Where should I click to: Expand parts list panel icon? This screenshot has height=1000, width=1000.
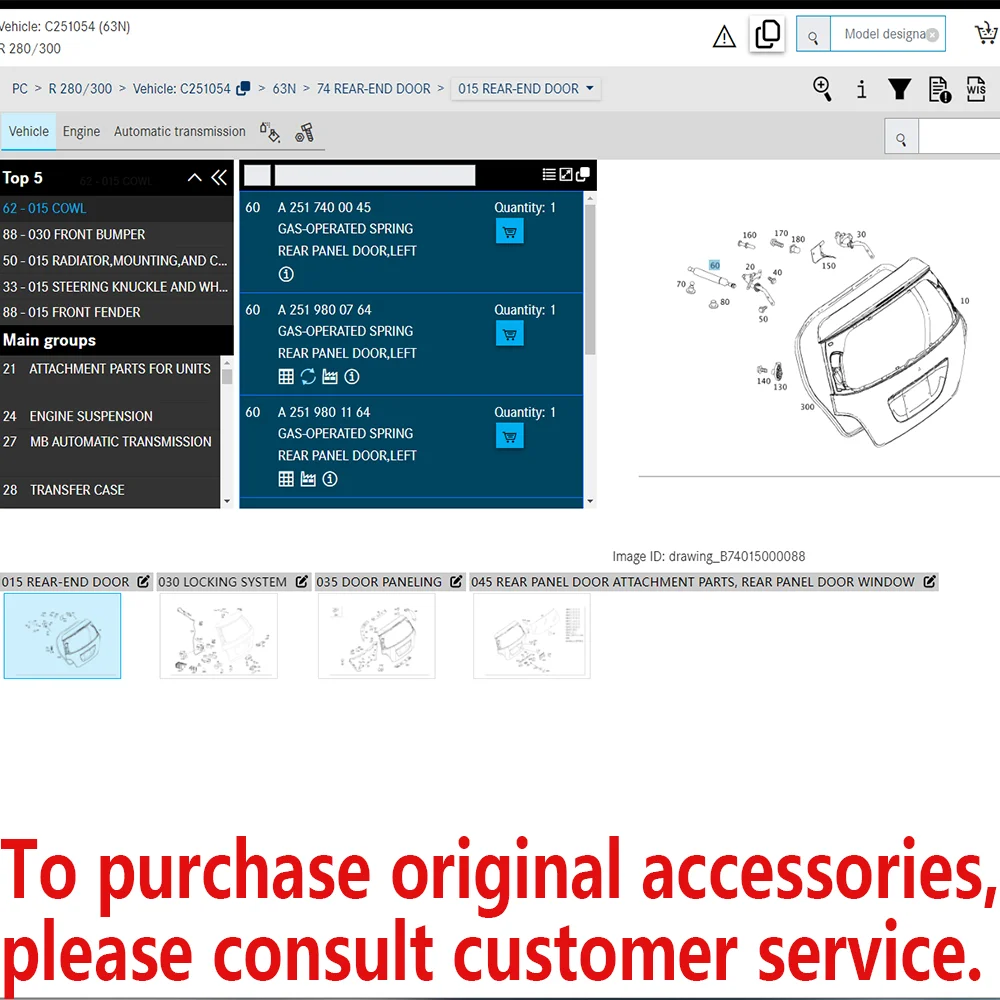[x=566, y=175]
